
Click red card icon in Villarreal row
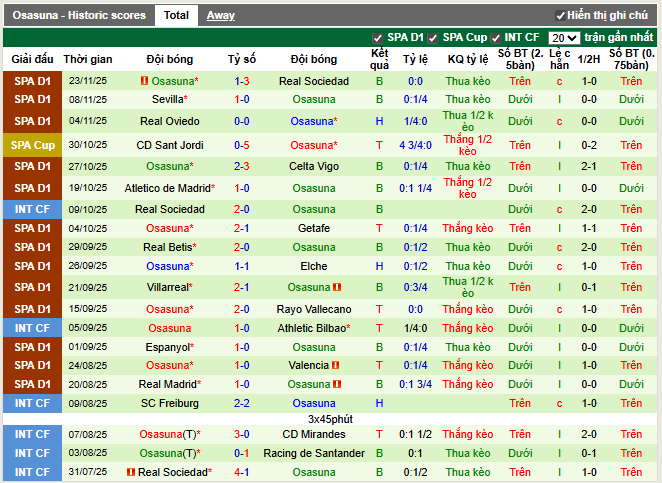pyautogui.click(x=337, y=287)
